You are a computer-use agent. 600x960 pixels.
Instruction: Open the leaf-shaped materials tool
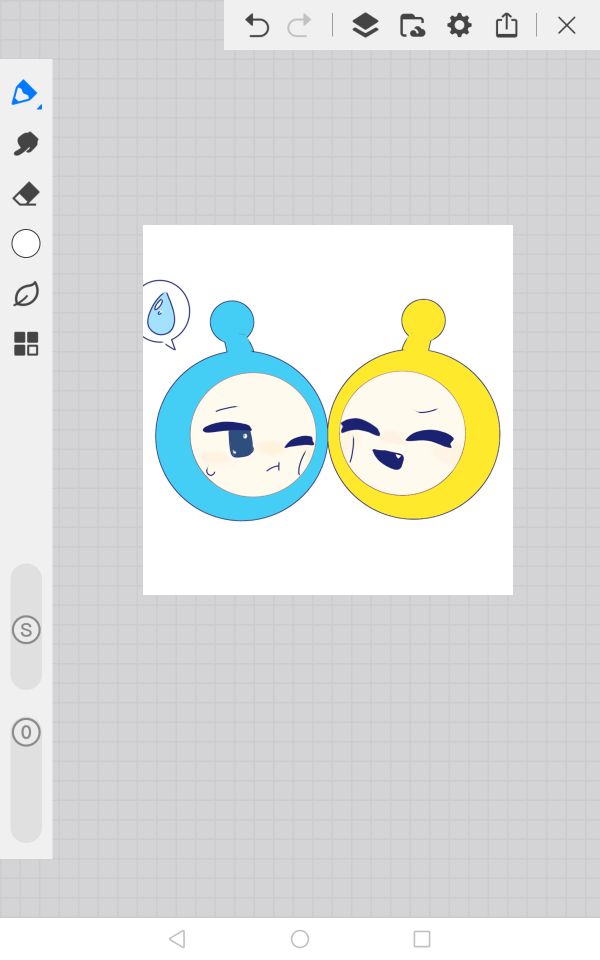pos(26,294)
